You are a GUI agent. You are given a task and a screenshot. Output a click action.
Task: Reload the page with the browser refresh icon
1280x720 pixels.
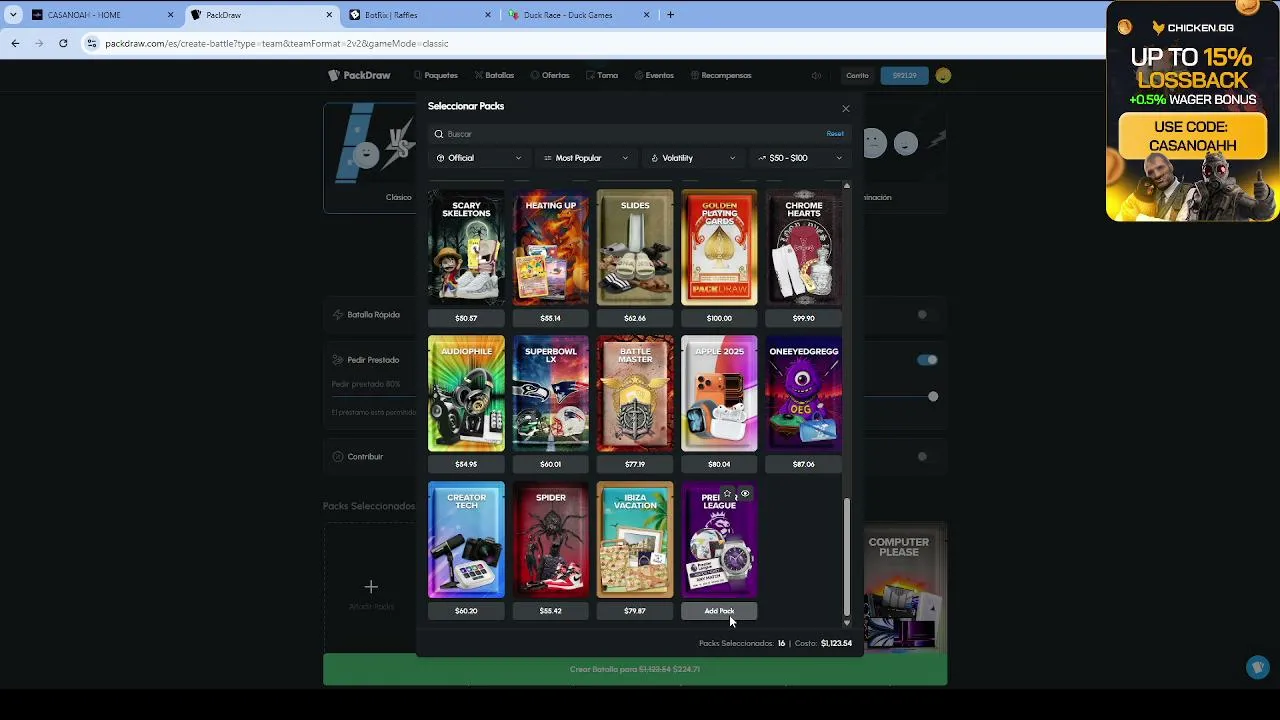63,43
